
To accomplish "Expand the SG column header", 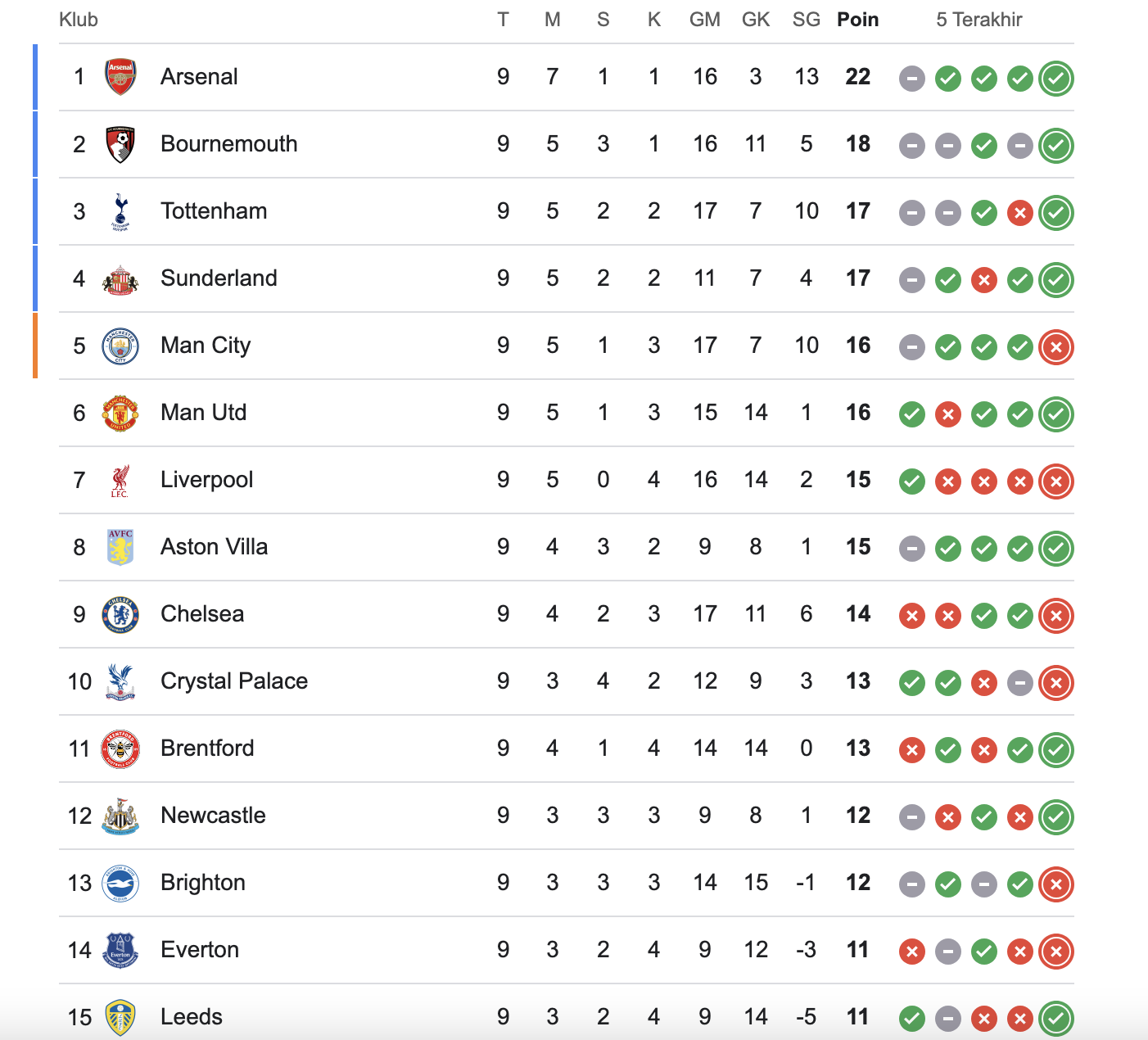I will coord(806,19).
